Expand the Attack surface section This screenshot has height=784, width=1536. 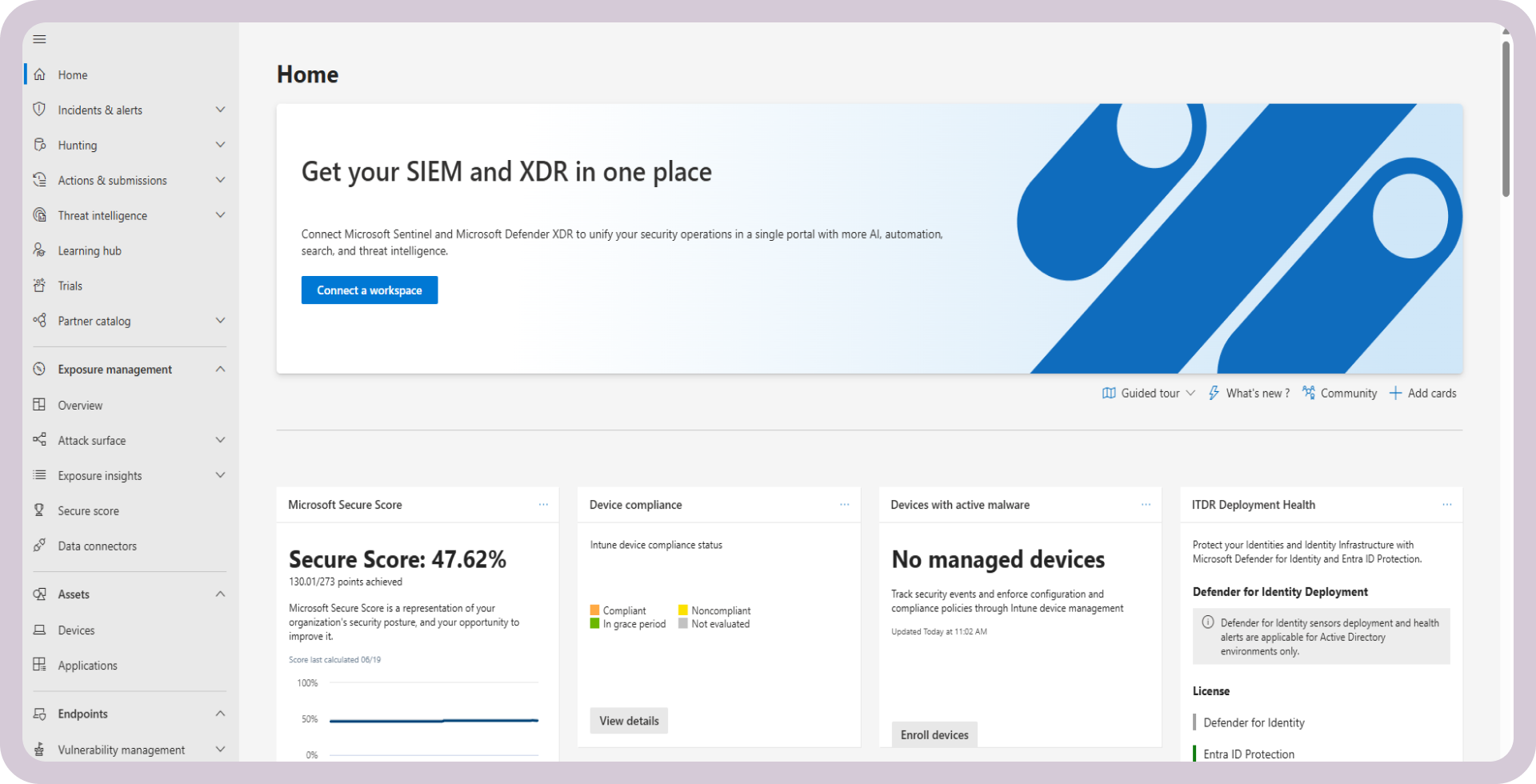[x=220, y=439]
